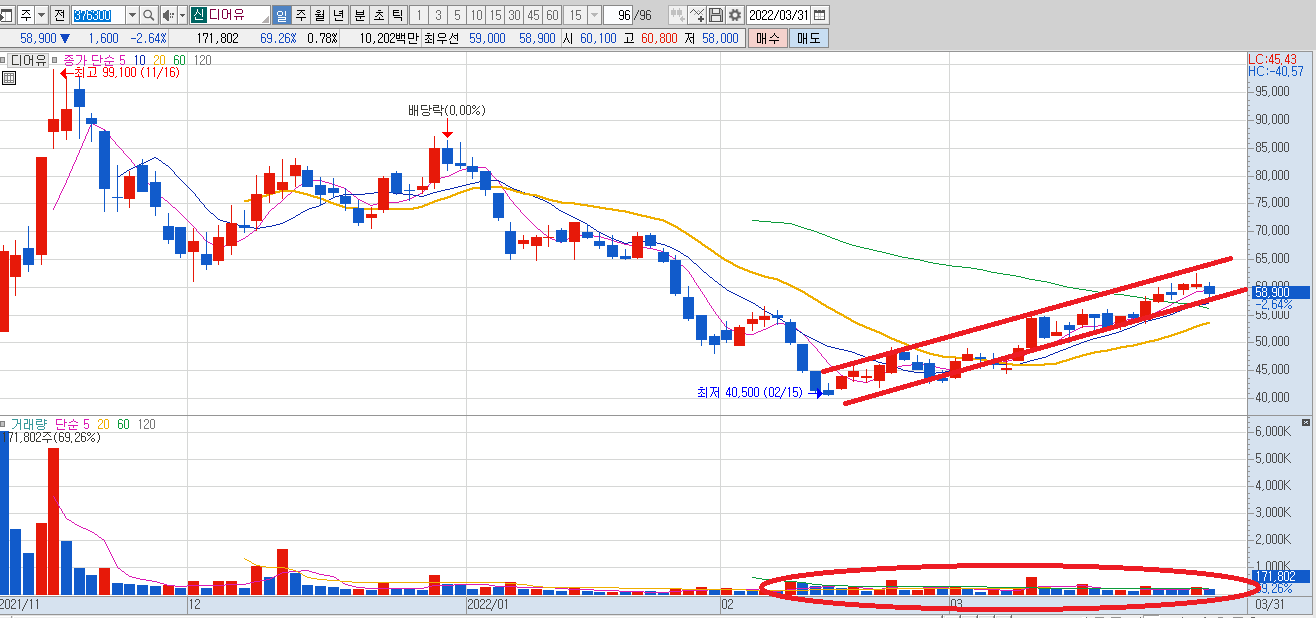Choose interval 60 button
1316x628 pixels.
tap(551, 15)
